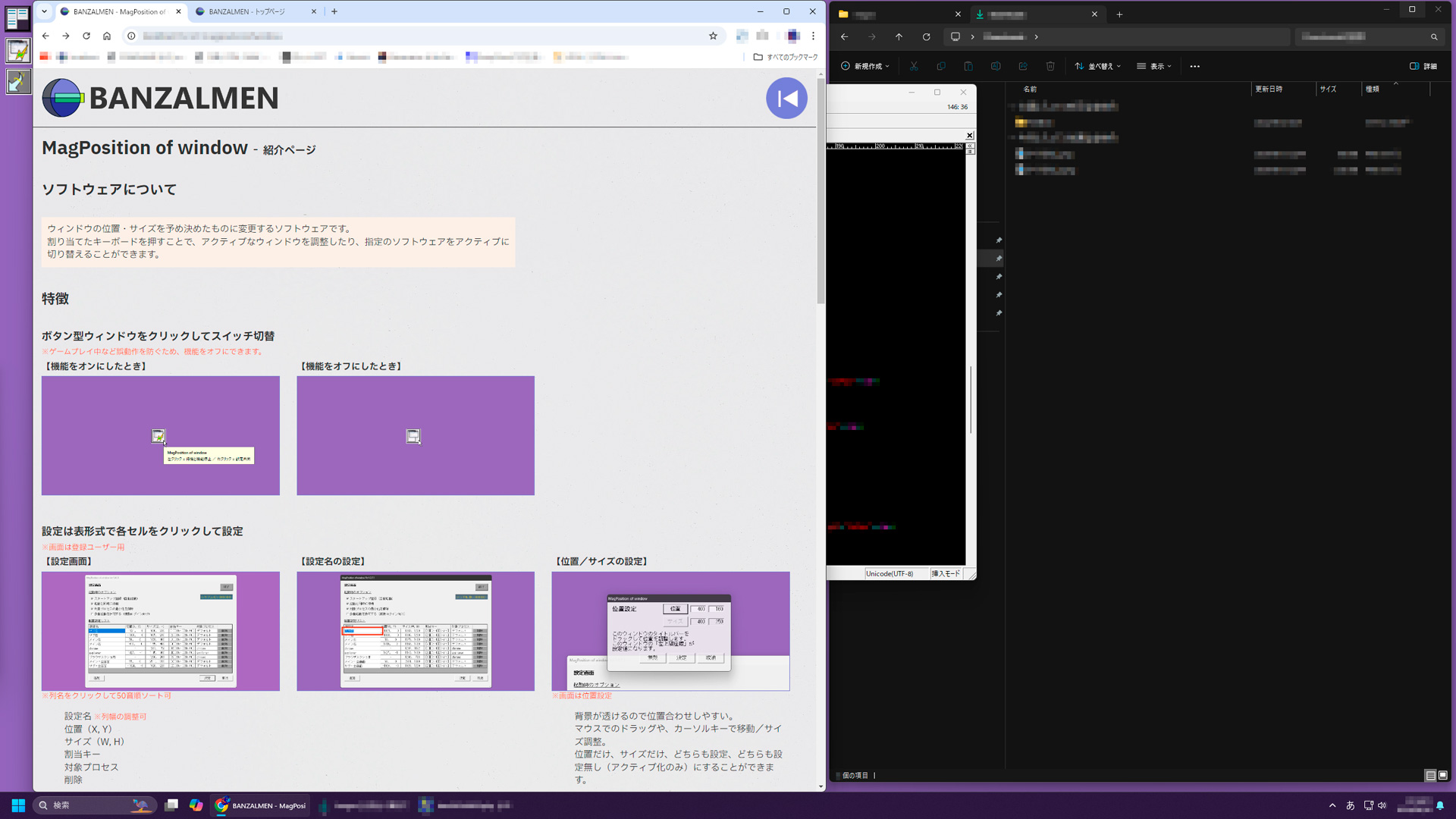Image resolution: width=1456 pixels, height=819 pixels.
Task: Switch Explorer to details list view icon
Action: [x=1430, y=775]
